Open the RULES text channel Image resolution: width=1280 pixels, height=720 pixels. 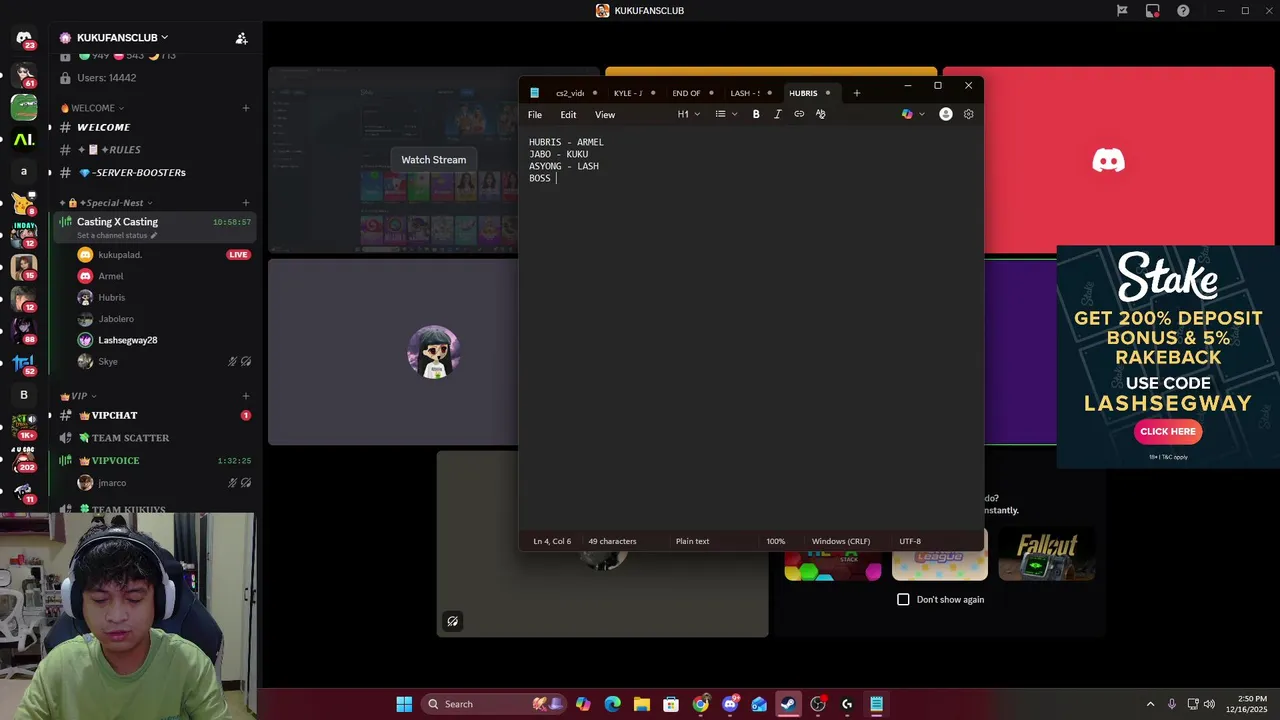[x=155, y=150]
